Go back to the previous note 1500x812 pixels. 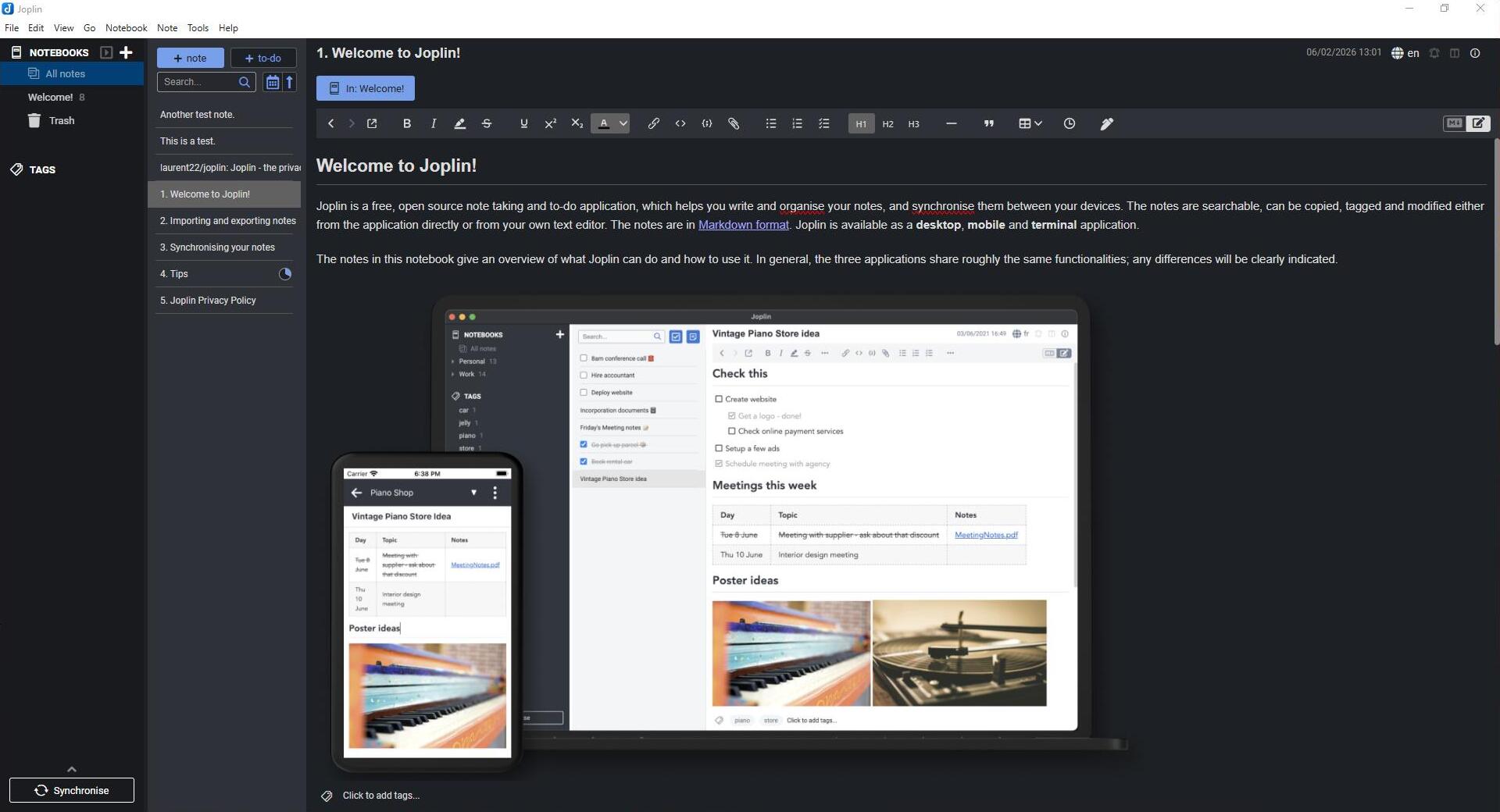(330, 123)
